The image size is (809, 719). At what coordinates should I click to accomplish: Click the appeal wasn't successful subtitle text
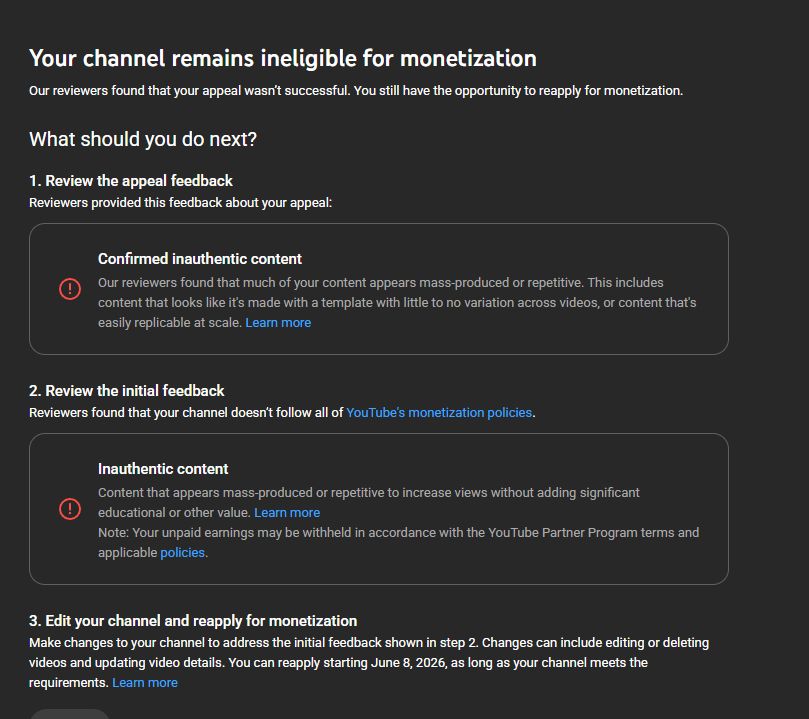pos(355,91)
